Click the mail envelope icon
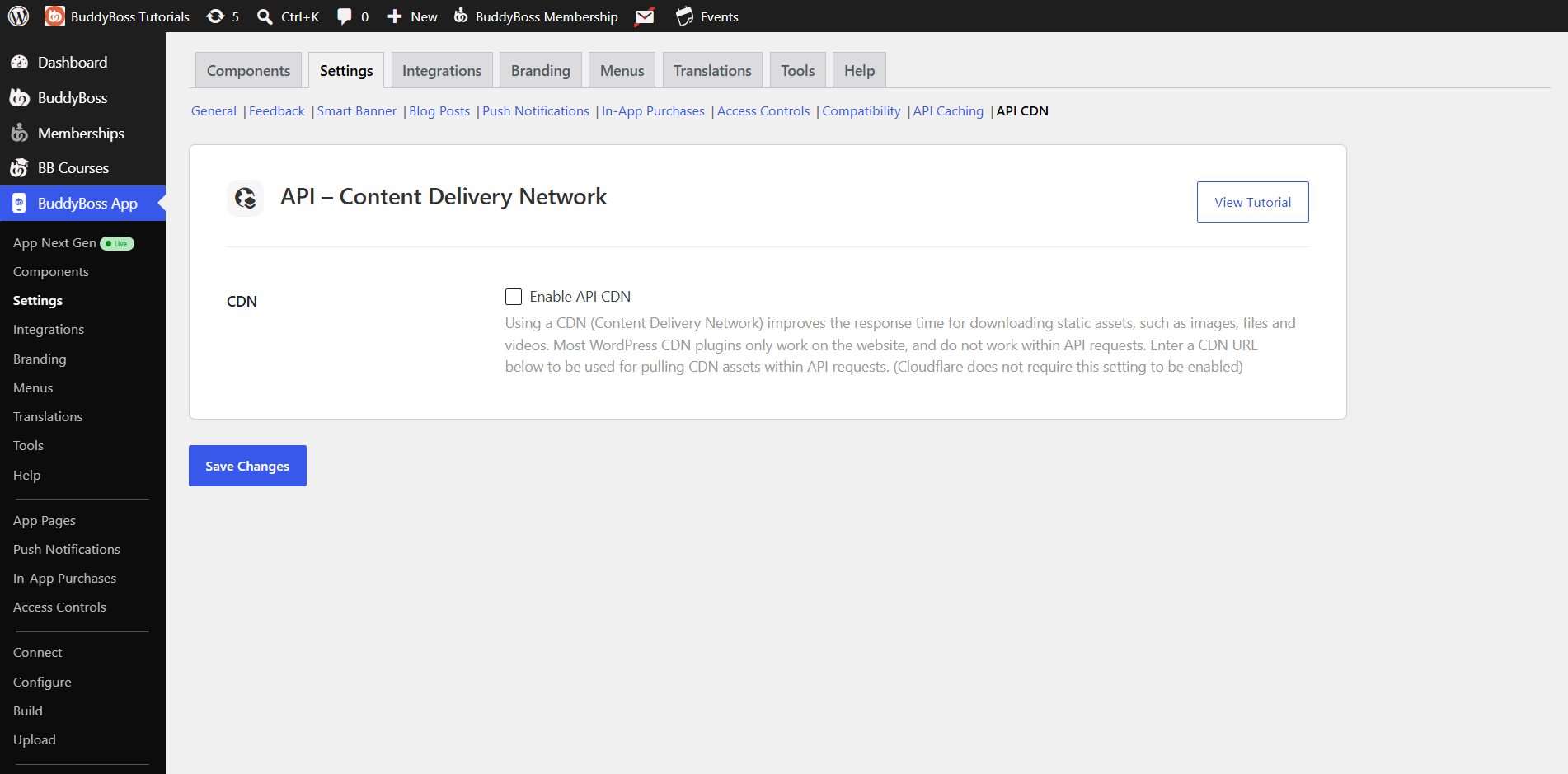Image resolution: width=1568 pixels, height=774 pixels. point(645,16)
